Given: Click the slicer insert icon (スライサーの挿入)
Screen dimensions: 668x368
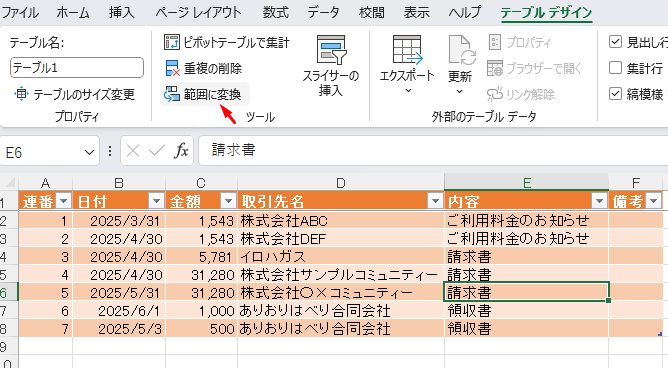Looking at the screenshot, I should click(331, 50).
